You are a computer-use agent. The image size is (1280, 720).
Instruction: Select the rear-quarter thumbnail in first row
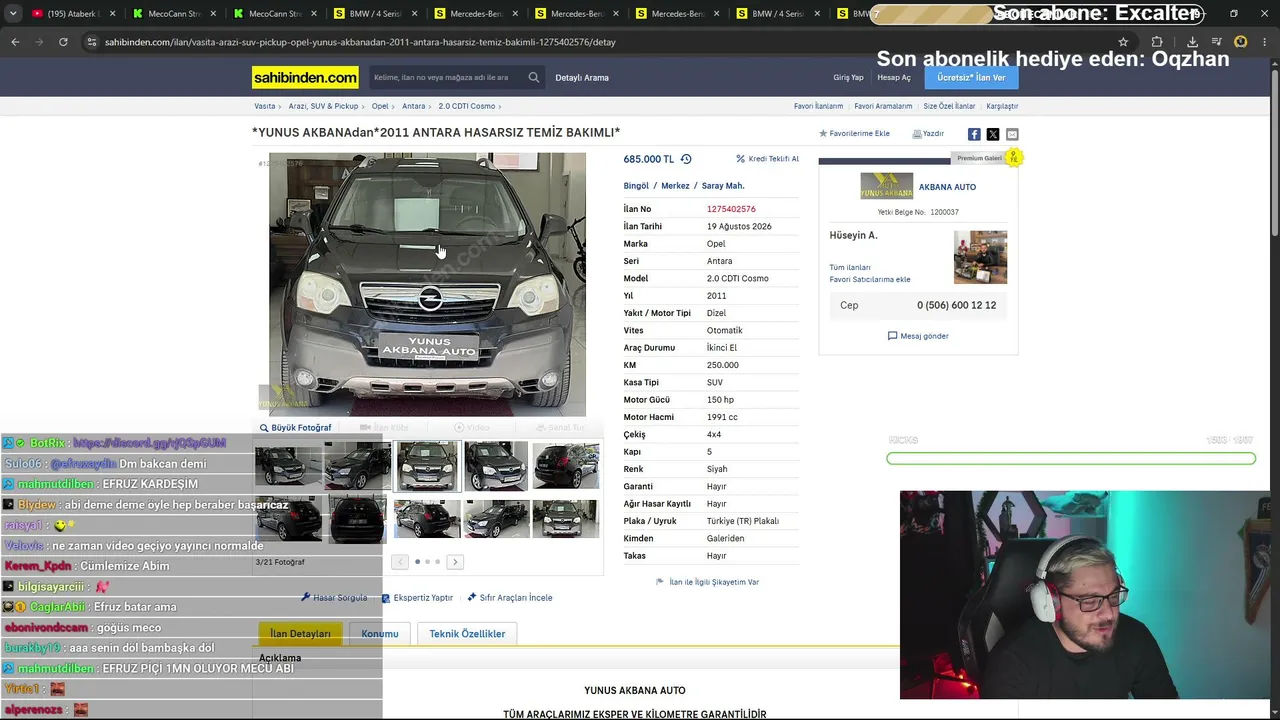[565, 466]
